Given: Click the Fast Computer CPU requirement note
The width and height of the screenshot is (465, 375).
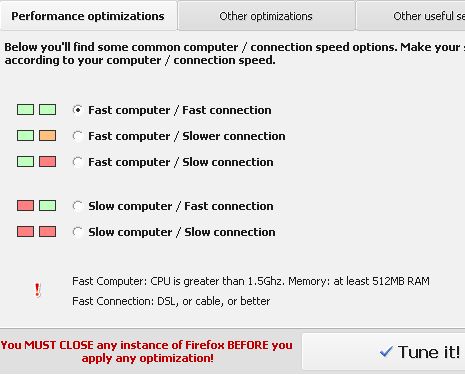Looking at the screenshot, I should (x=251, y=281).
